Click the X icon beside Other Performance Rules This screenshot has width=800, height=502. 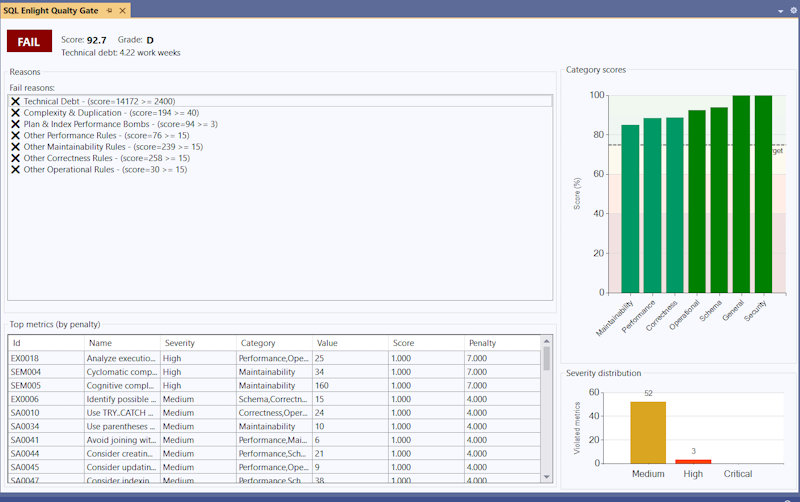(16, 135)
